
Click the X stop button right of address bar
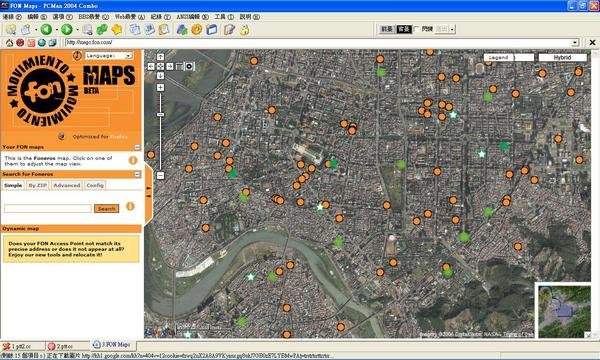click(592, 42)
